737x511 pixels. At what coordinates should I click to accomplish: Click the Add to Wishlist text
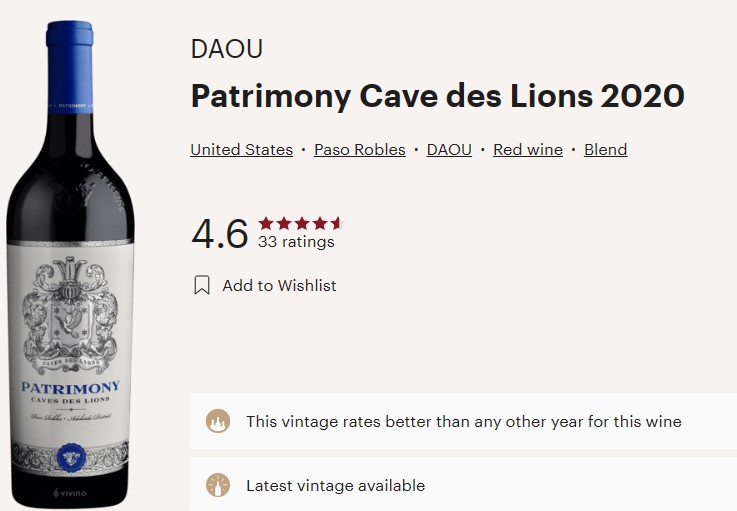[x=279, y=286]
